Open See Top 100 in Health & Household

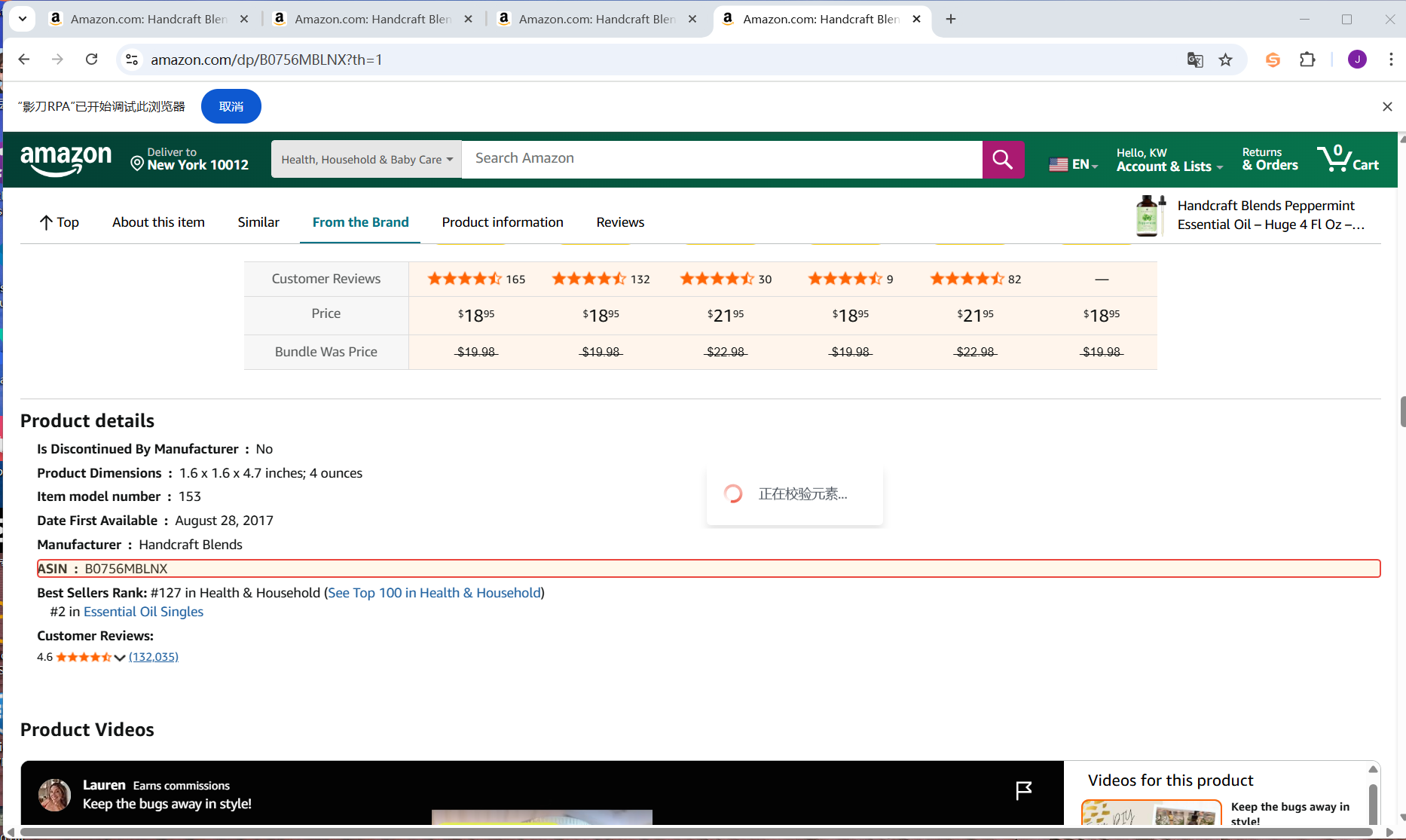tap(434, 593)
